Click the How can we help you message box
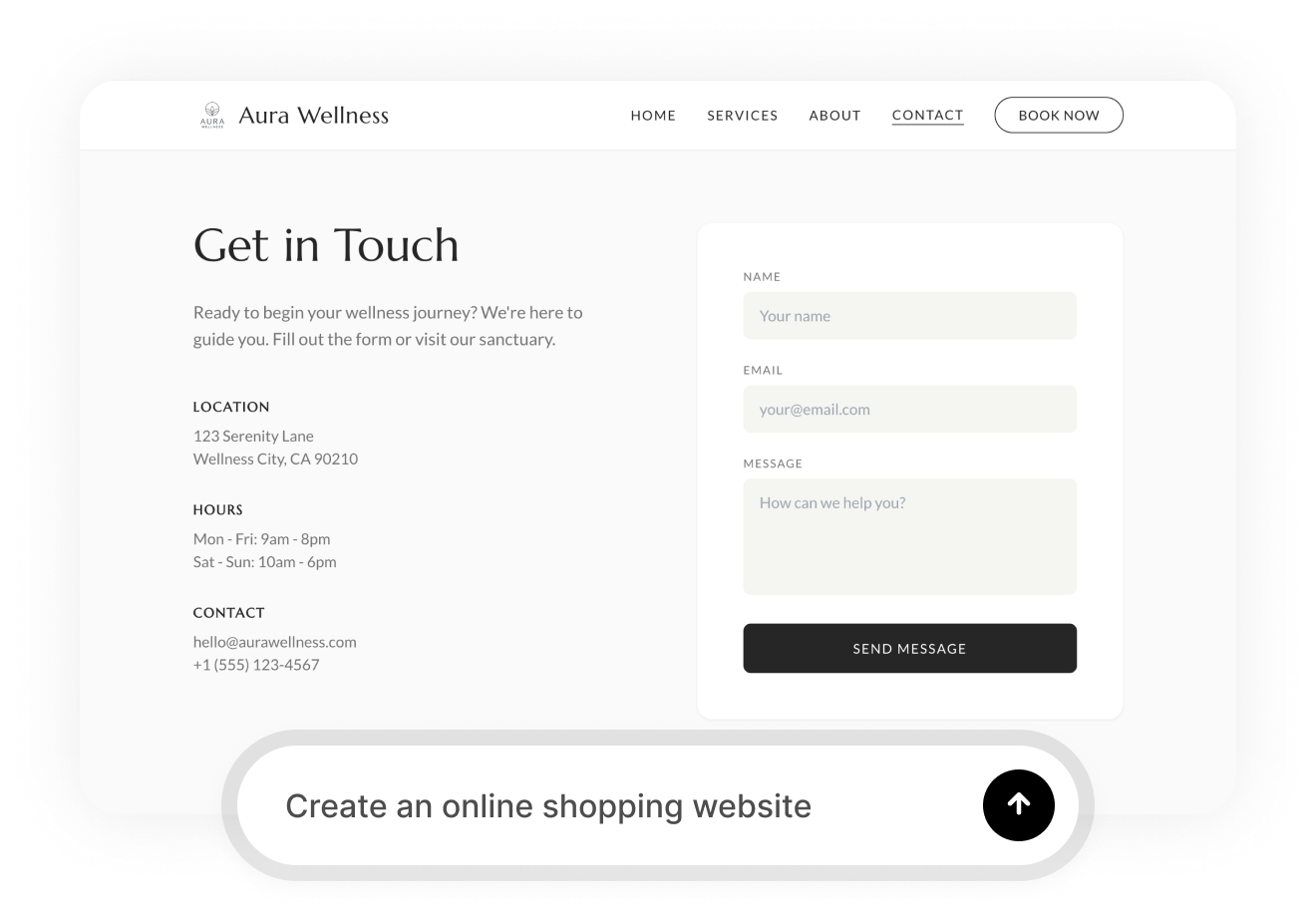The width and height of the screenshot is (1316, 913). pos(909,536)
